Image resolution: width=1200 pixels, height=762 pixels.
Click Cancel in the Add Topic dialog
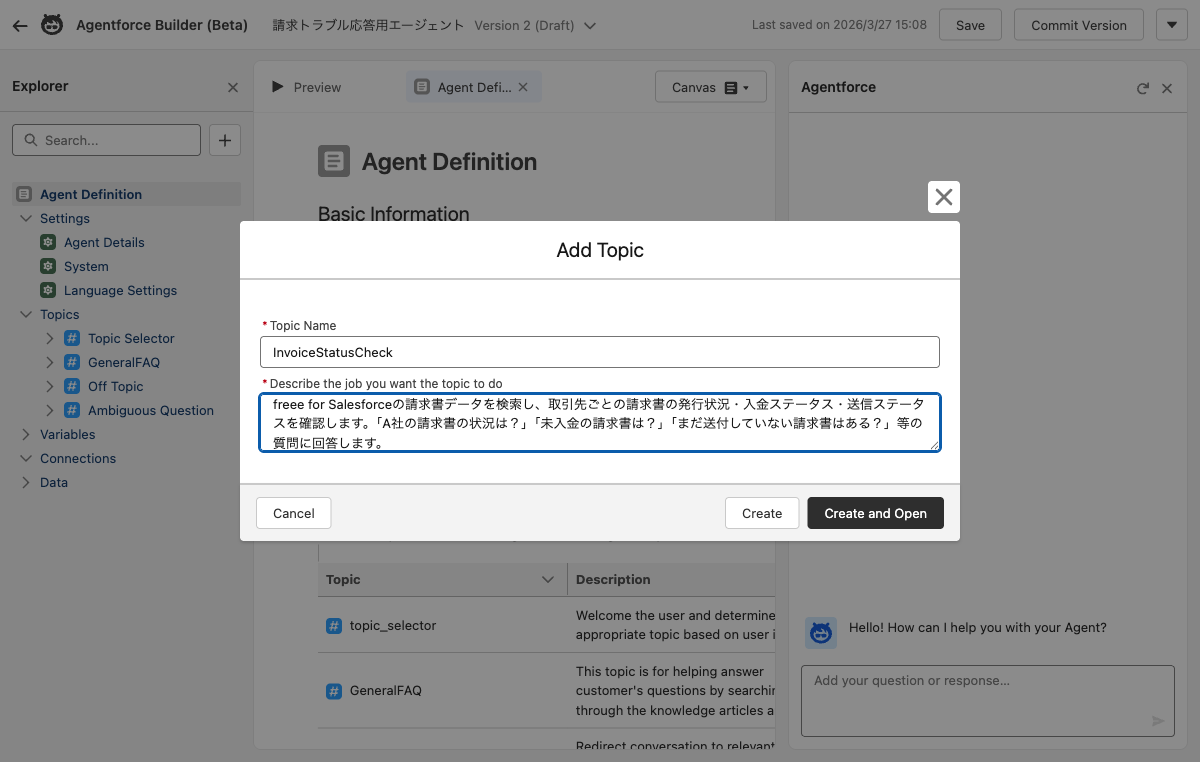point(293,513)
